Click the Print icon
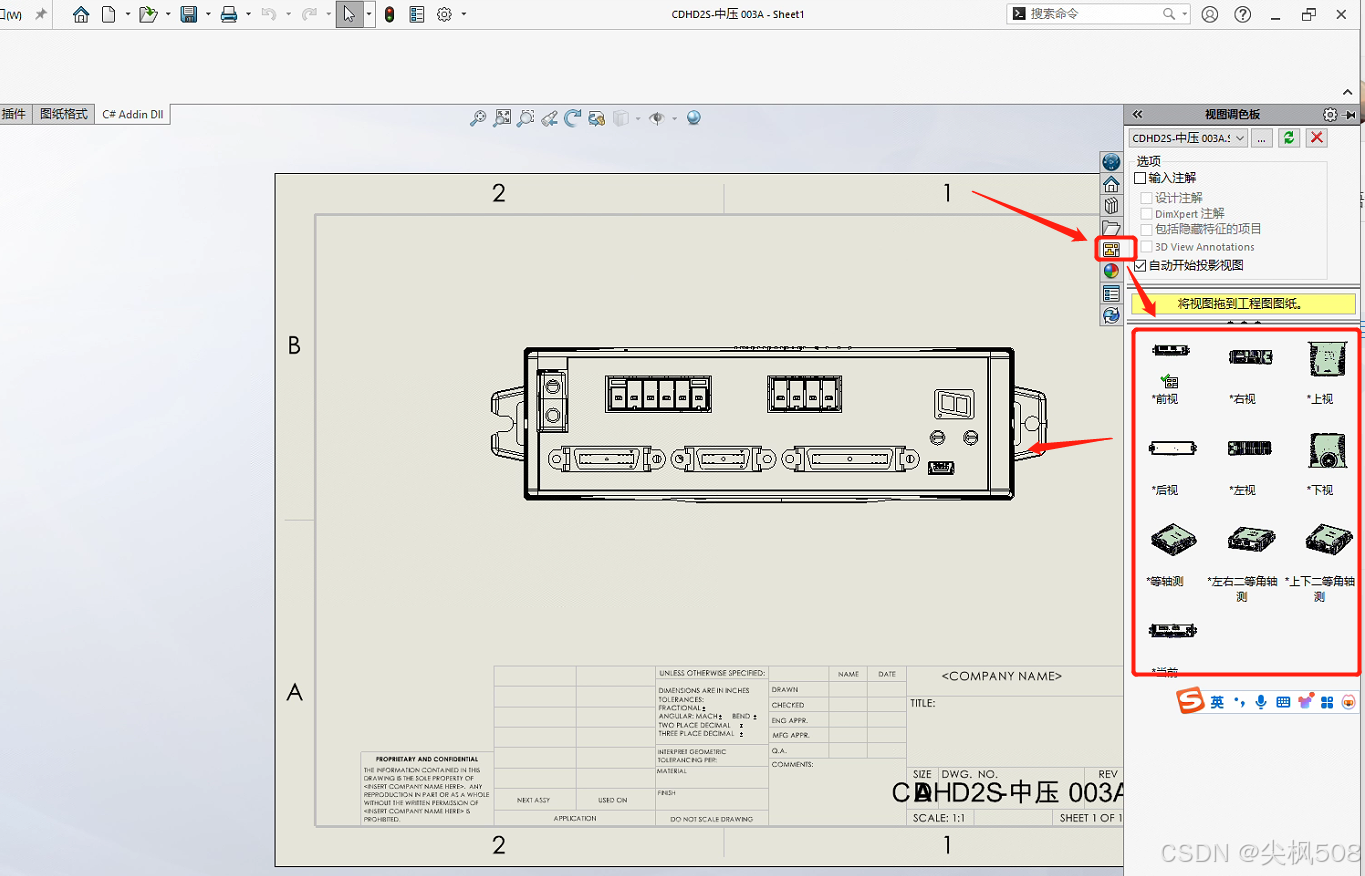The width and height of the screenshot is (1365, 876). [x=229, y=14]
